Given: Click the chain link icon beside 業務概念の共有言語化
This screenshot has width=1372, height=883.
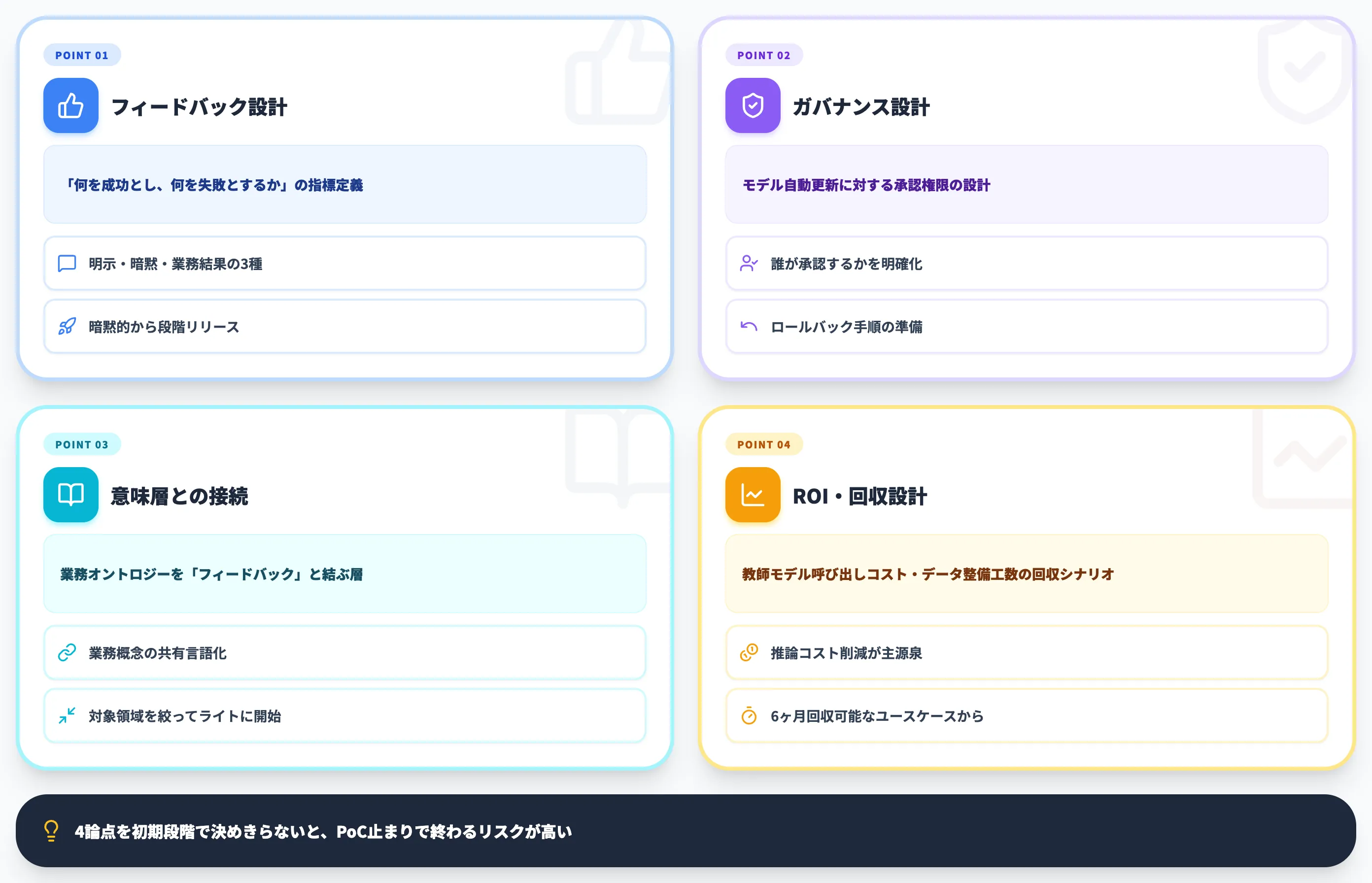Looking at the screenshot, I should tap(67, 652).
